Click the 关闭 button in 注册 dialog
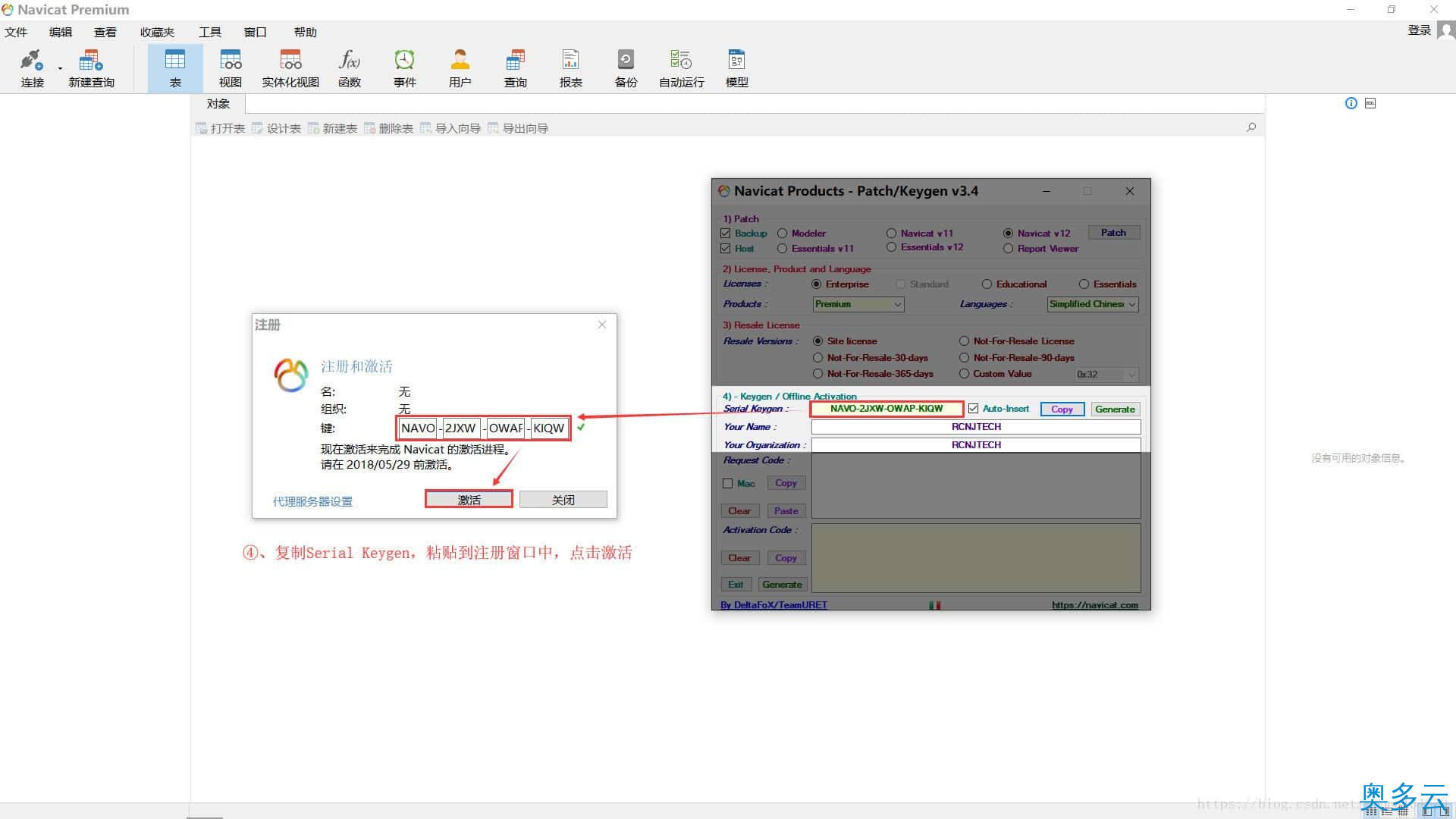The height and width of the screenshot is (819, 1456). tap(563, 500)
